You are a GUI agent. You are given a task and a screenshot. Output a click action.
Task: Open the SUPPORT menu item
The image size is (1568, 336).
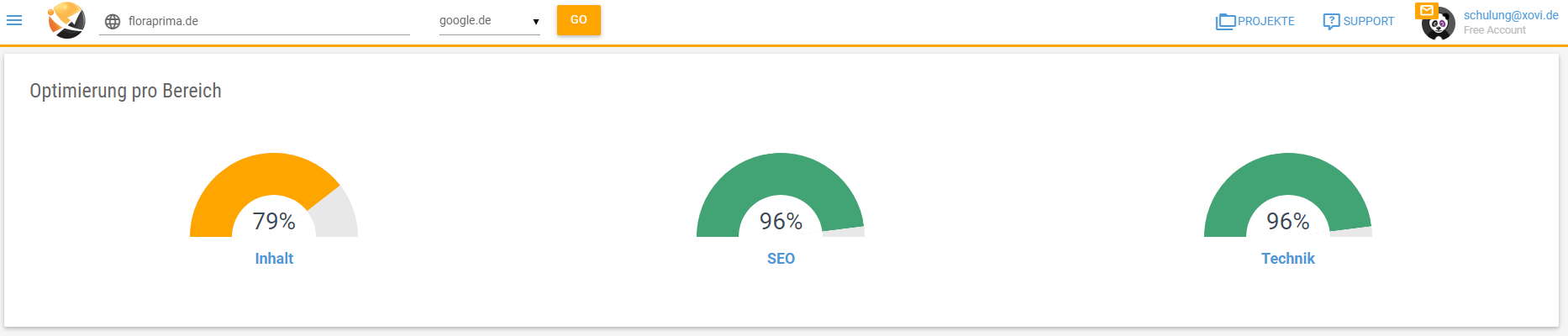(x=1359, y=22)
